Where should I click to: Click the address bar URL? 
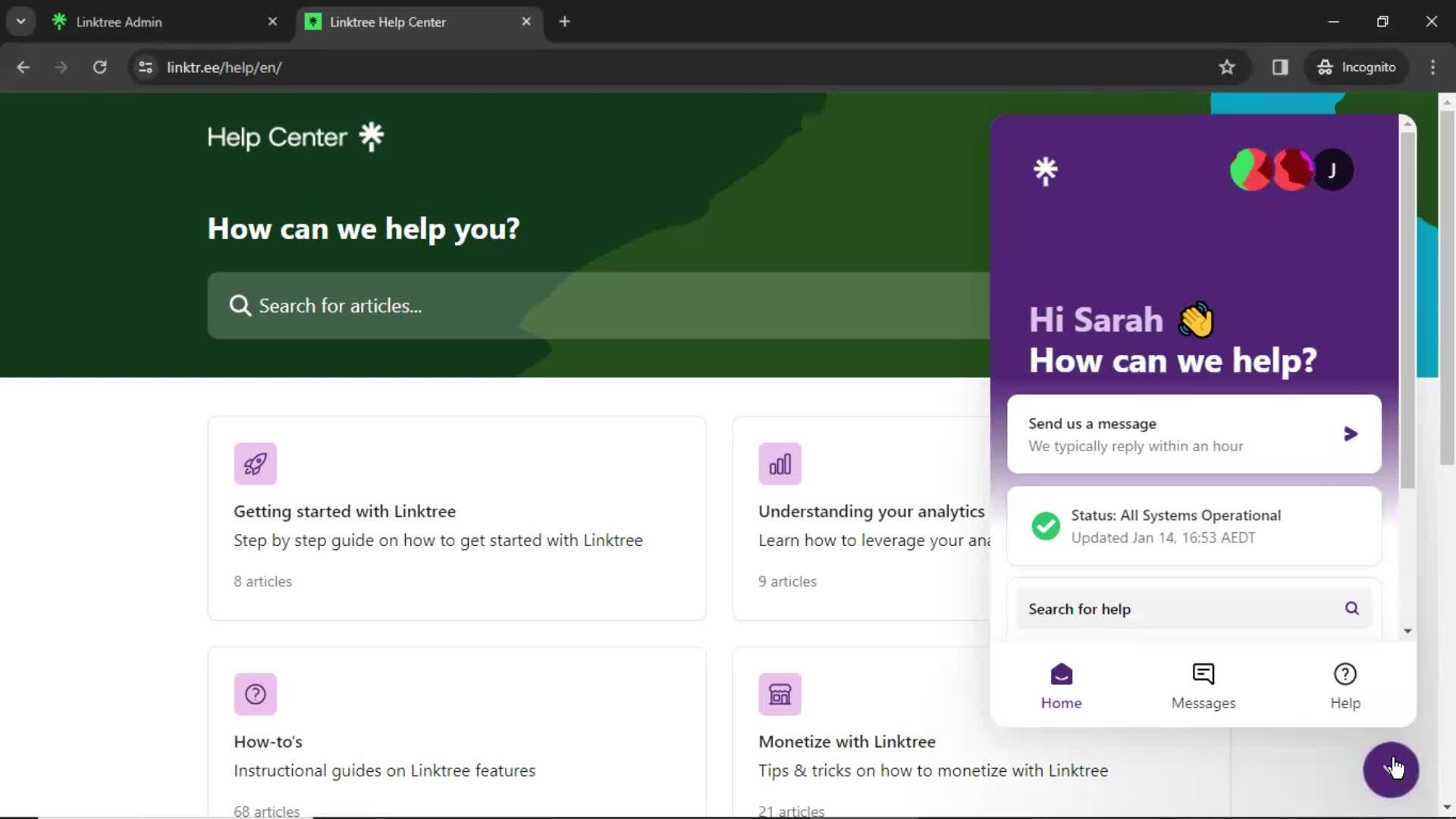pos(224,67)
